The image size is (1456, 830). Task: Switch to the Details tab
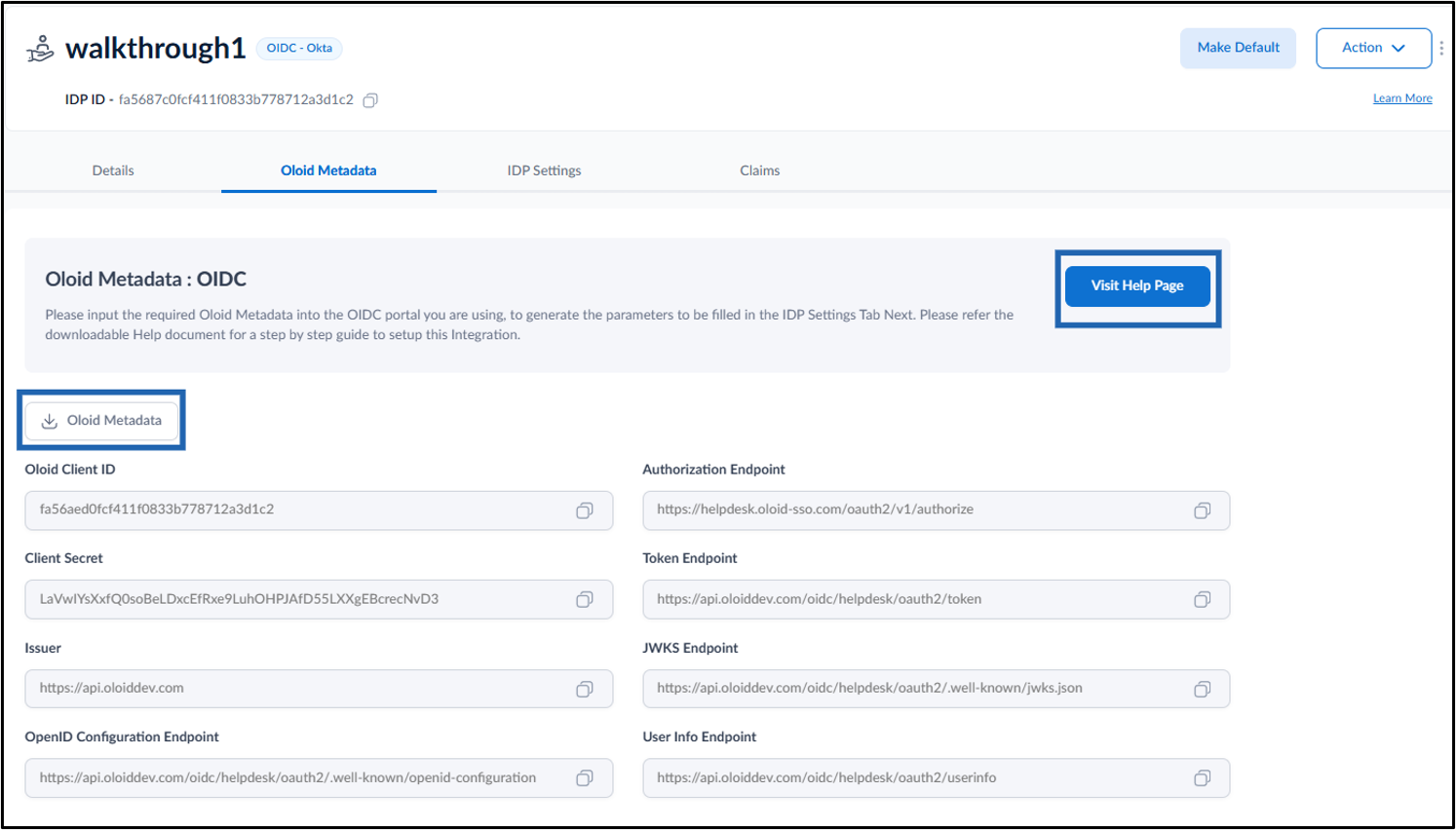tap(113, 170)
